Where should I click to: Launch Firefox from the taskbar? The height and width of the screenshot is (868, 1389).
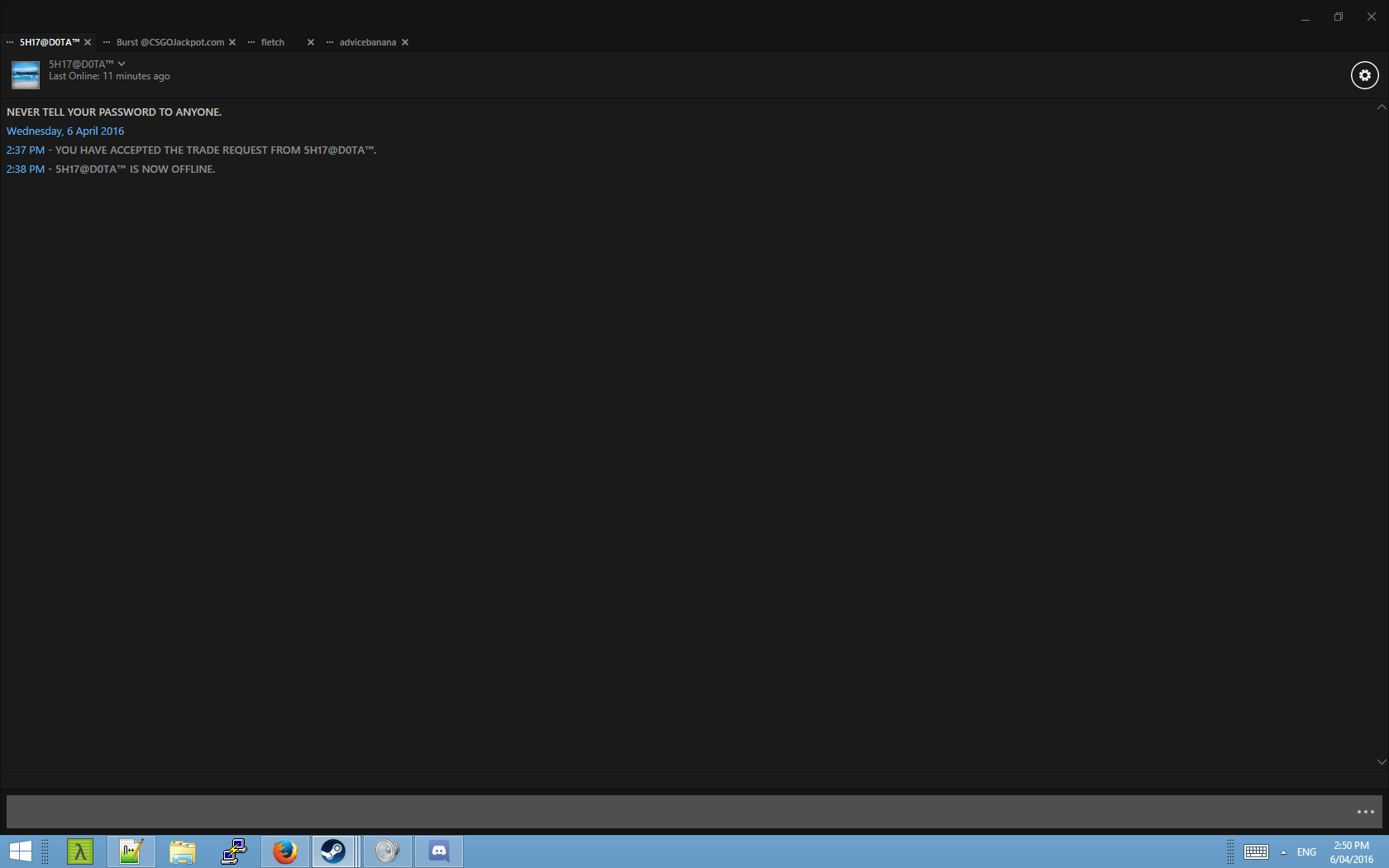pos(285,851)
